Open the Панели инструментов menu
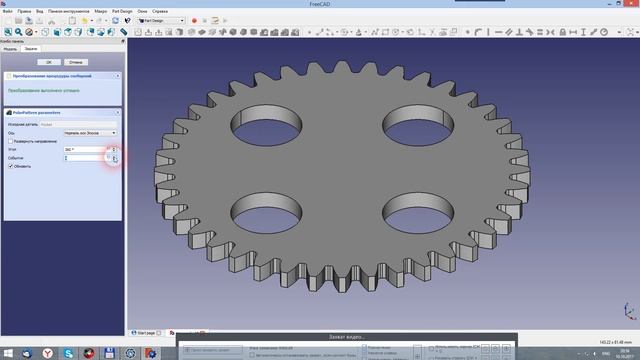Screen dimensions: 640x360 click(x=69, y=11)
